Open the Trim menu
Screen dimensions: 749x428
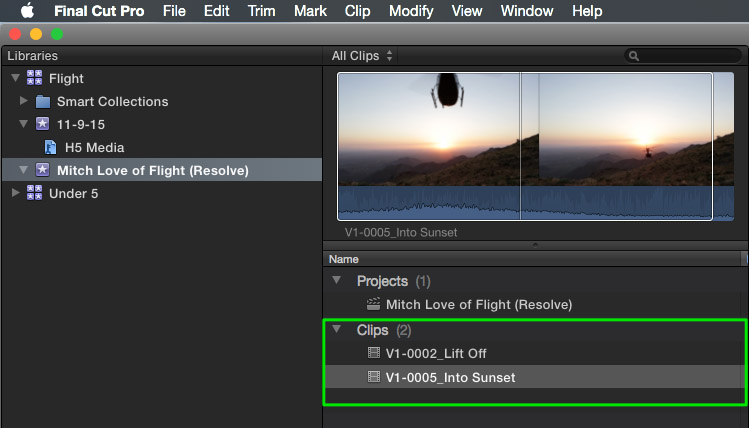click(261, 11)
